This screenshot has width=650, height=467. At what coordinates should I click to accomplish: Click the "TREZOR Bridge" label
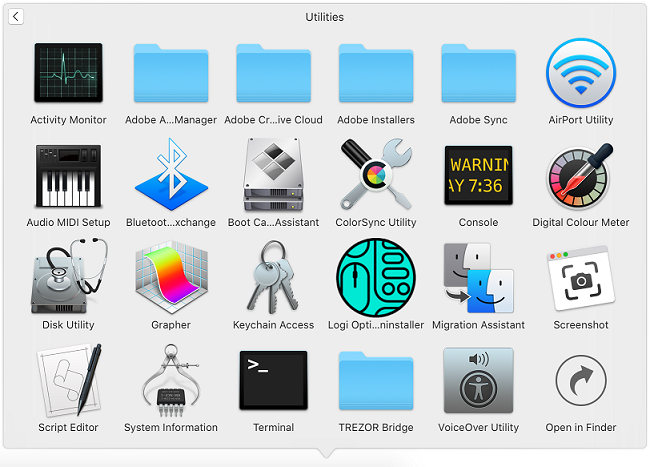pyautogui.click(x=376, y=427)
